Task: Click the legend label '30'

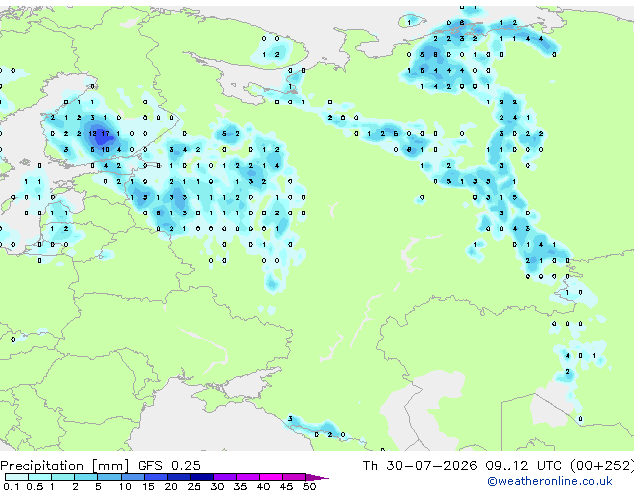Action: tap(217, 486)
